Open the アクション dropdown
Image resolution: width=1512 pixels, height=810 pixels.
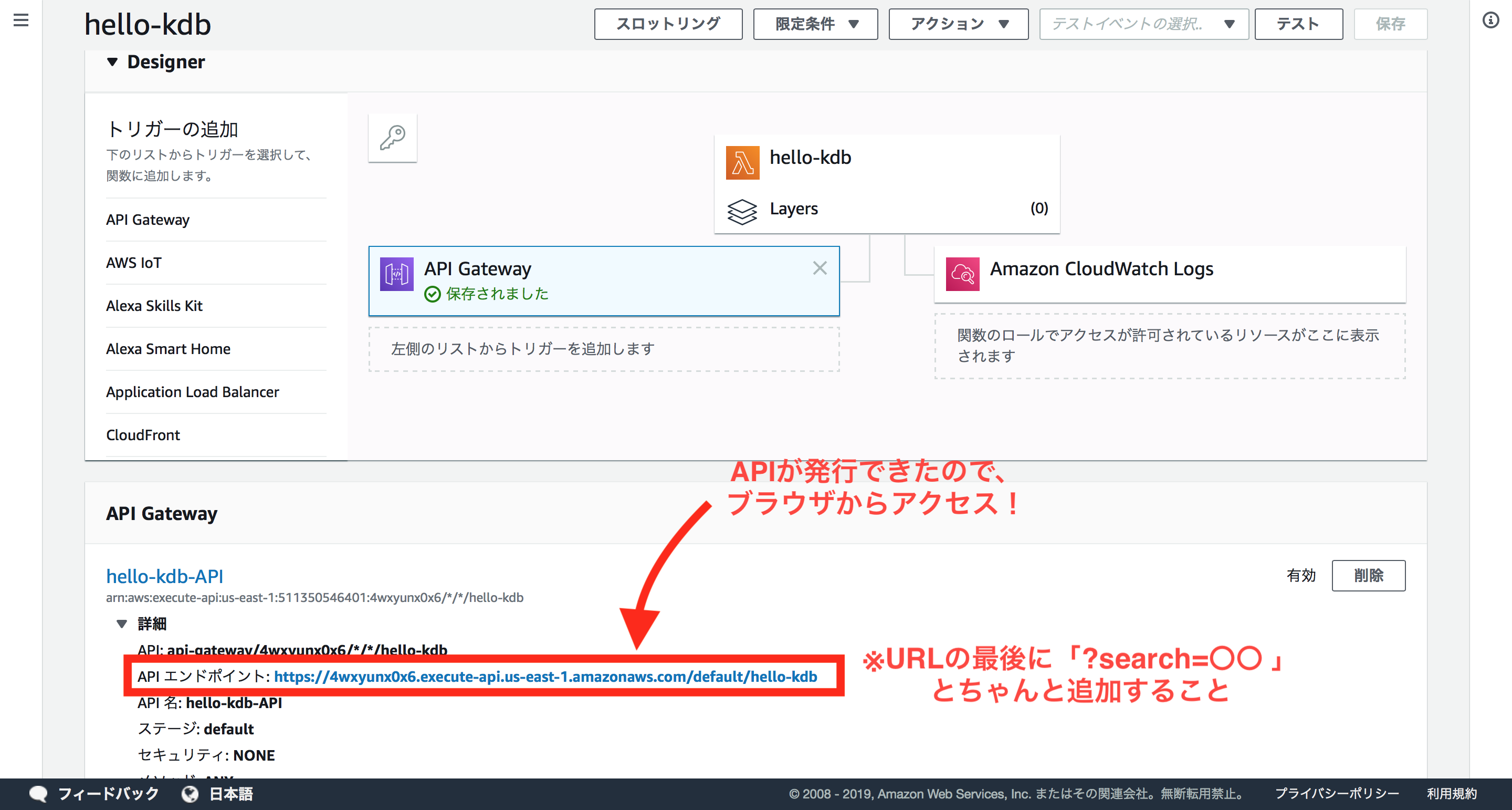[x=958, y=24]
